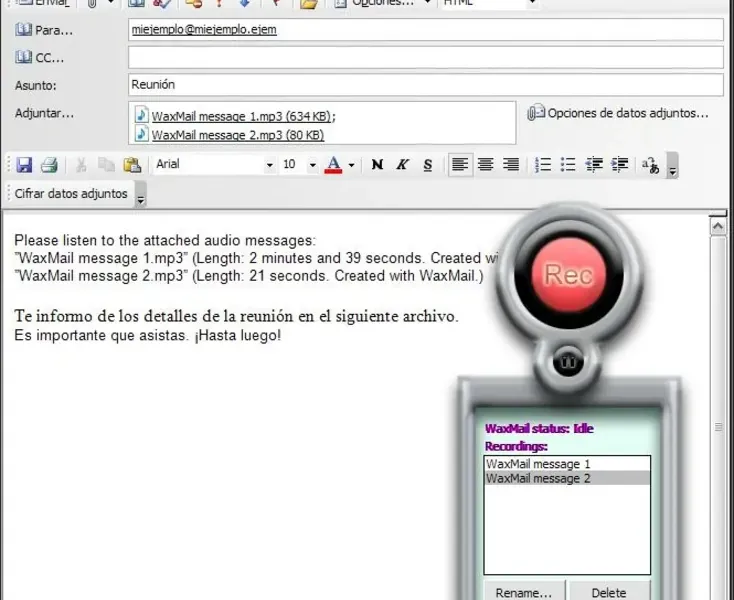Screen dimensions: 734x600
Task: Click the line 'Es importante que asistas. ¡Hasta luego!'
Action: pyautogui.click(x=147, y=335)
